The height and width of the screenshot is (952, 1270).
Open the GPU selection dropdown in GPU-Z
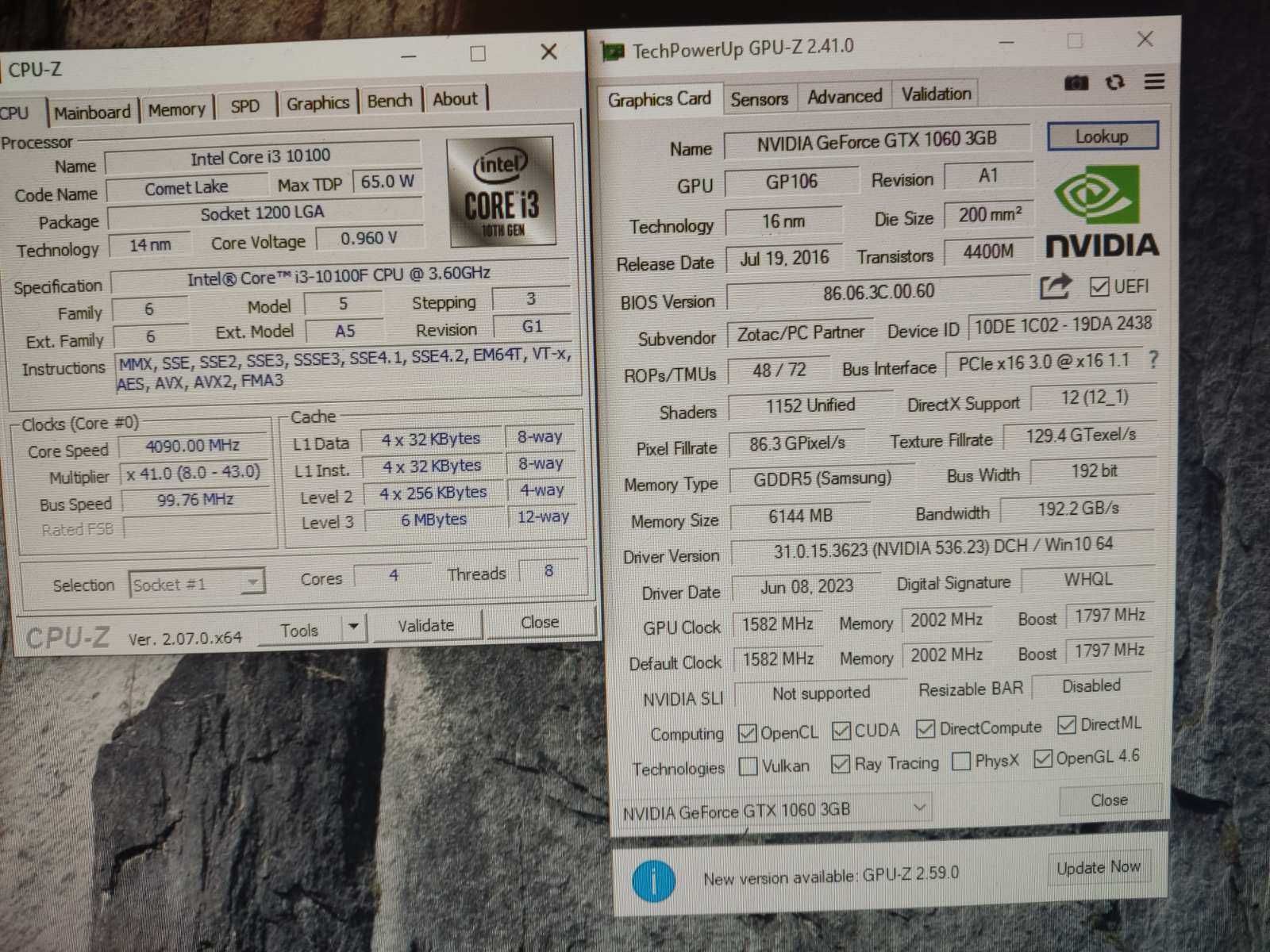[774, 810]
